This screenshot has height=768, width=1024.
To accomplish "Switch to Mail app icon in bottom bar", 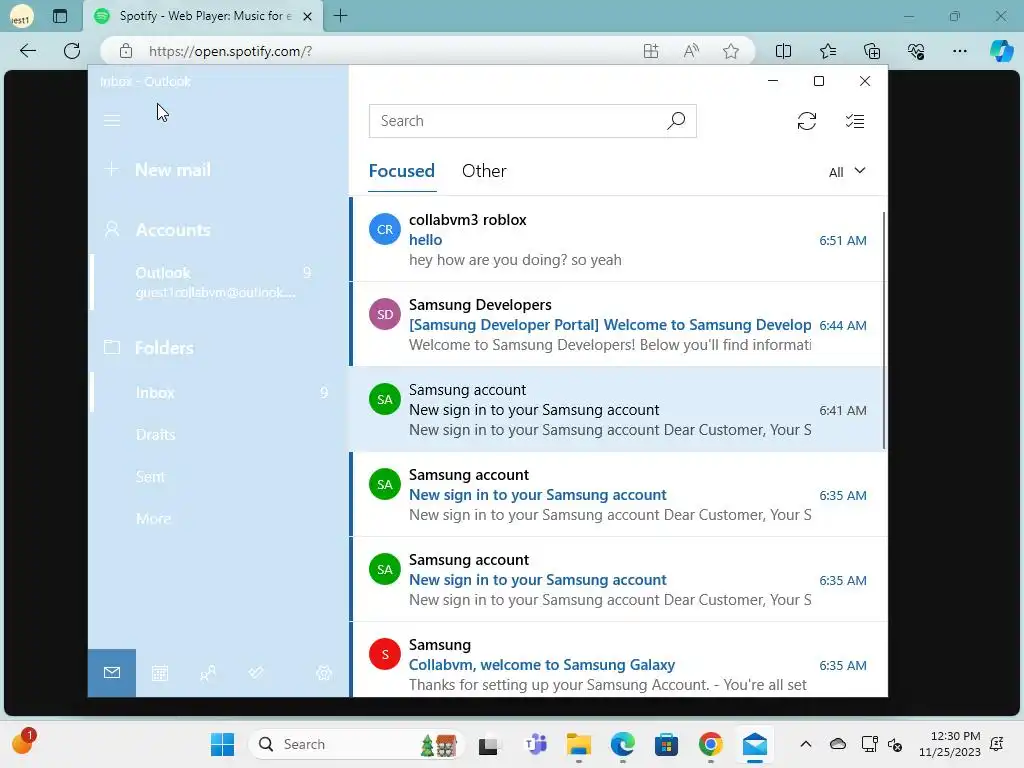I will point(112,672).
